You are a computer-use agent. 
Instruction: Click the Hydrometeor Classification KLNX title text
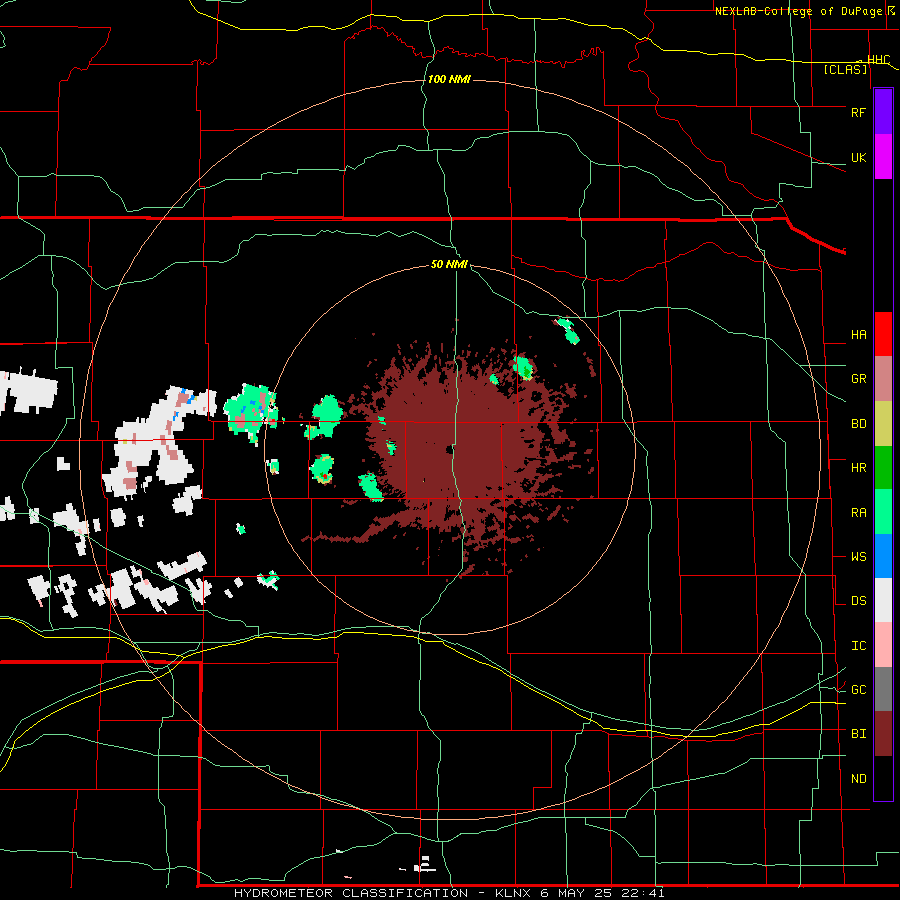(x=449, y=893)
